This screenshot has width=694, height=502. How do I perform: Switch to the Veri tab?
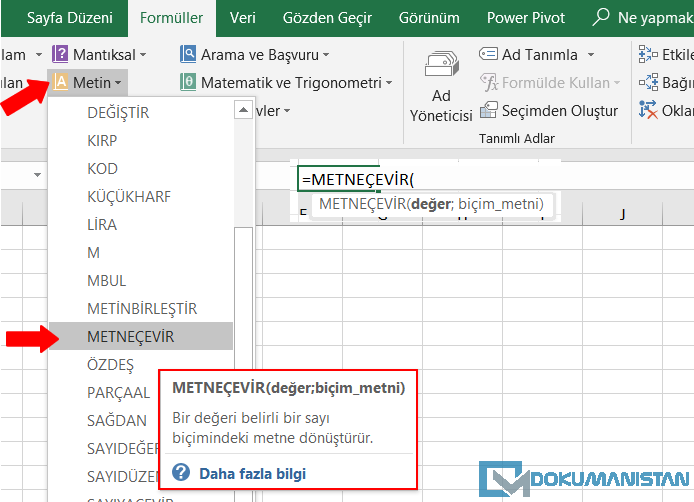pyautogui.click(x=243, y=18)
